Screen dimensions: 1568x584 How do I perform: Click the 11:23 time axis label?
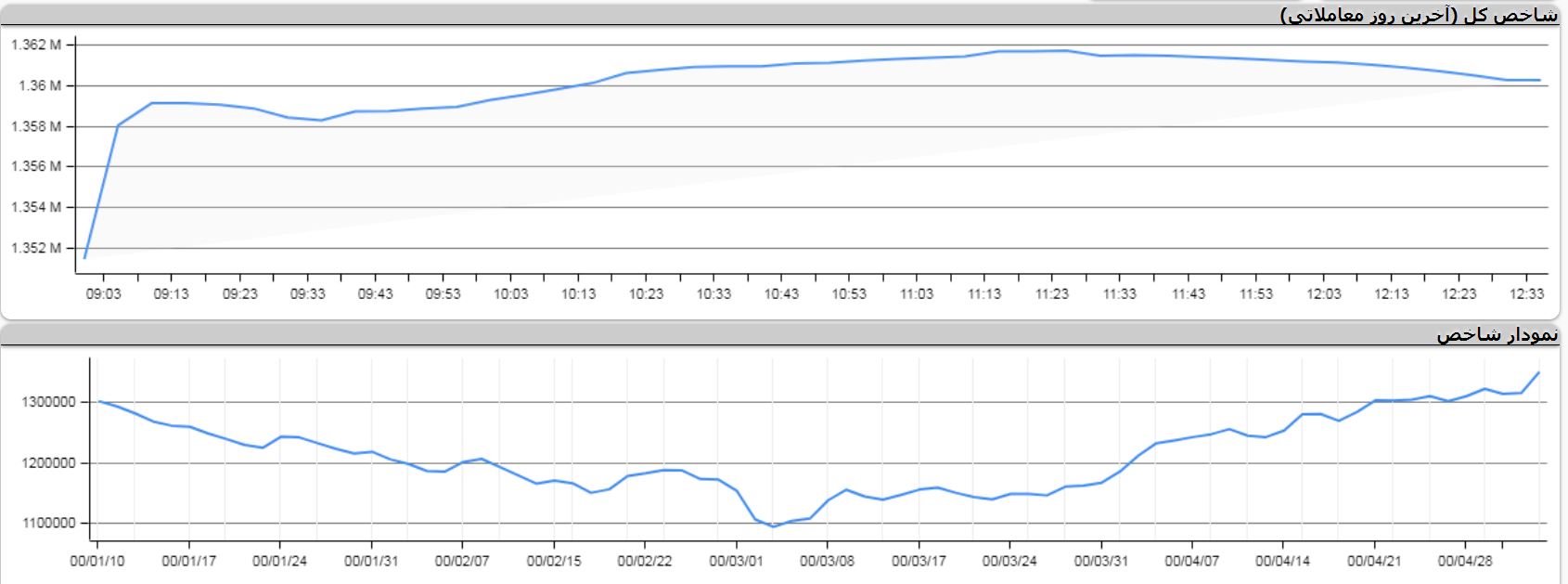[x=1052, y=294]
